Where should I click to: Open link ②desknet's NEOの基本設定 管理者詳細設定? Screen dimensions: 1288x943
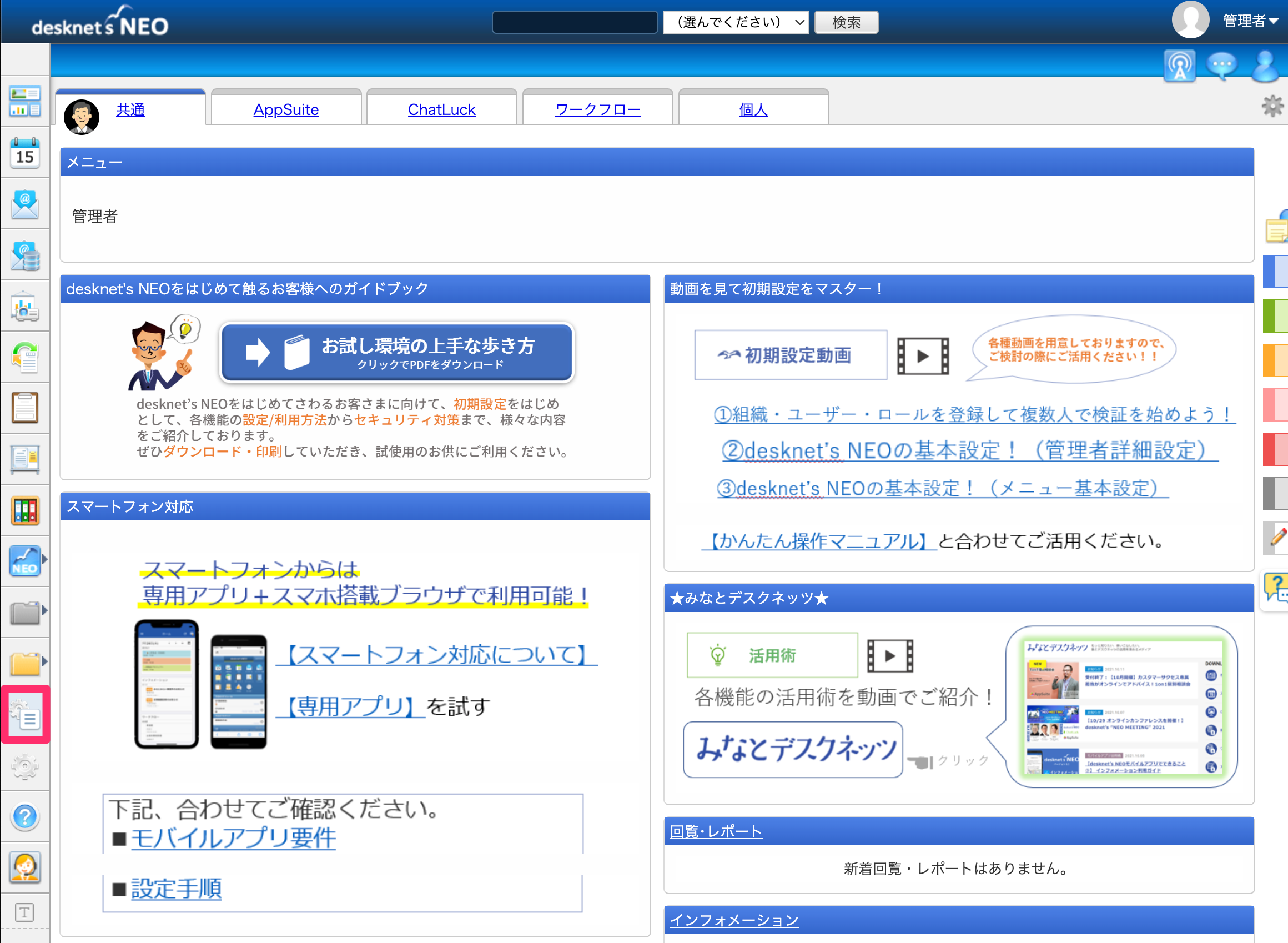pyautogui.click(x=970, y=450)
